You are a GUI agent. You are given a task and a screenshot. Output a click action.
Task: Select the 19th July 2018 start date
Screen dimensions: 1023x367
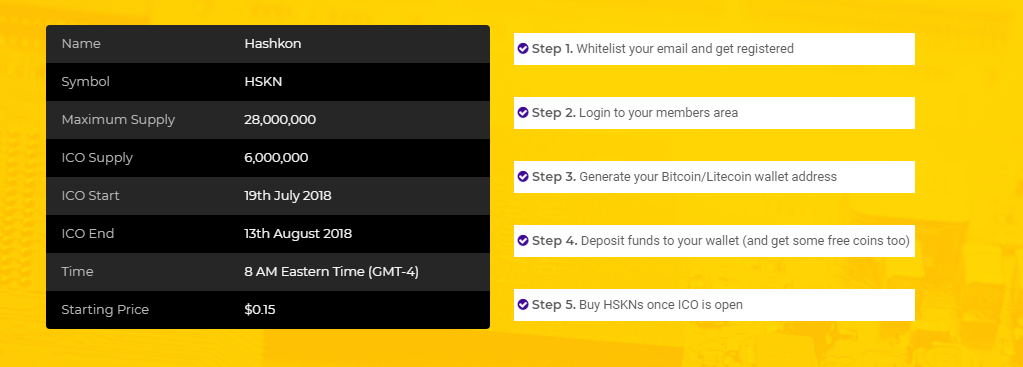(x=288, y=196)
